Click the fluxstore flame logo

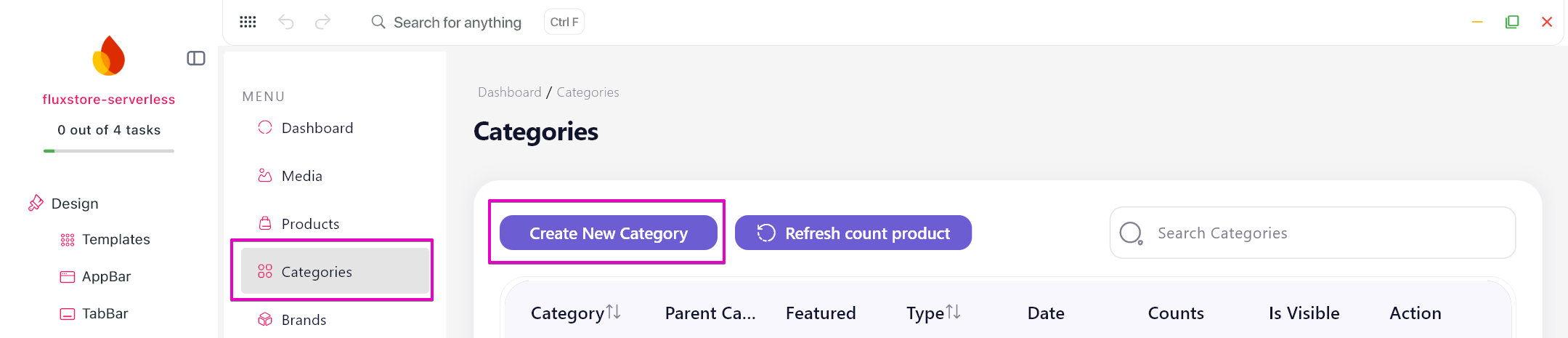(x=109, y=56)
